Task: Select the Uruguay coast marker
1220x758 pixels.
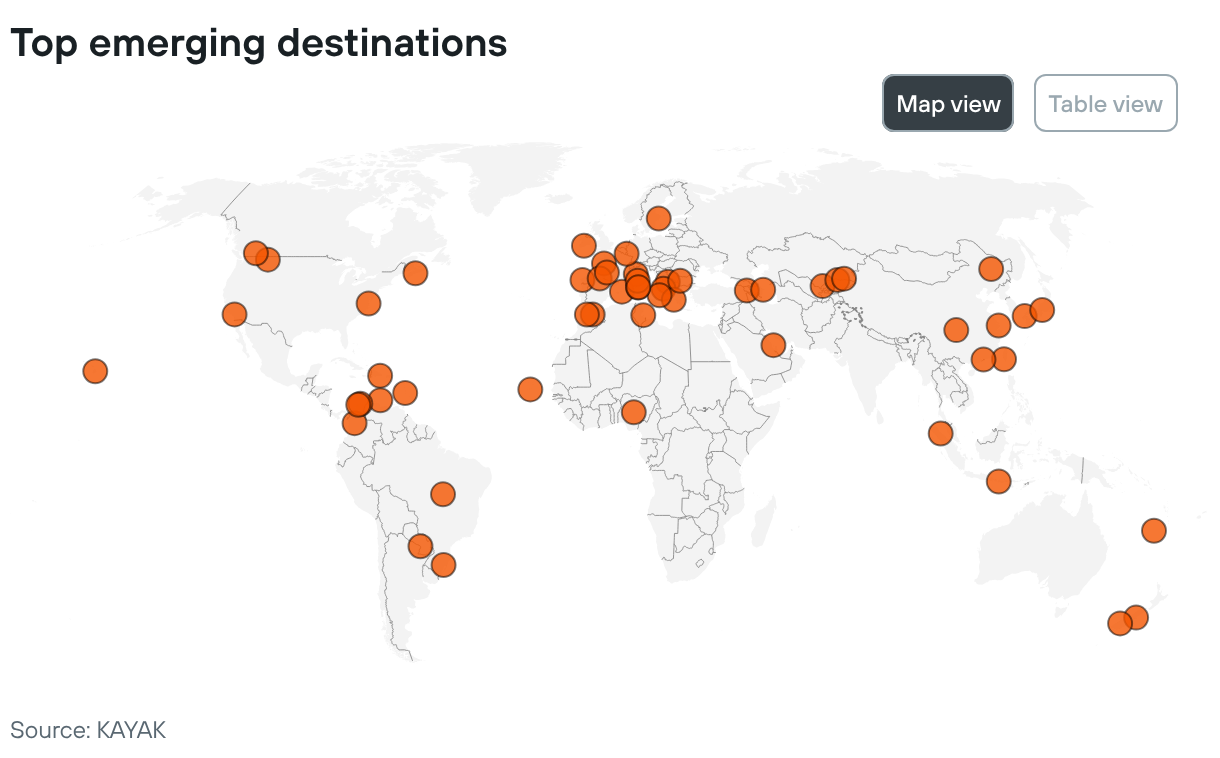Action: tap(443, 565)
